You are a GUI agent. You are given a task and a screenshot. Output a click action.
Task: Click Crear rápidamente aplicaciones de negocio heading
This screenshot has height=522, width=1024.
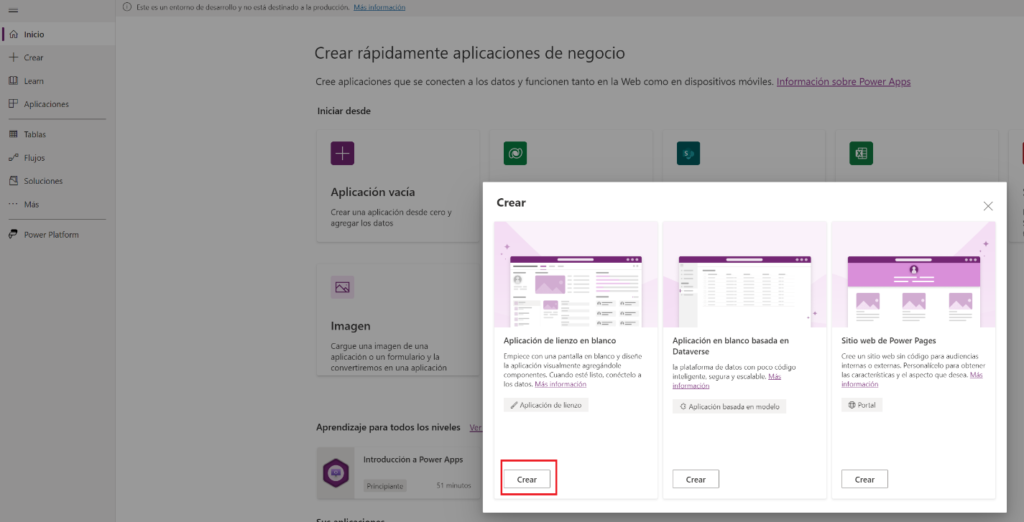pos(470,53)
